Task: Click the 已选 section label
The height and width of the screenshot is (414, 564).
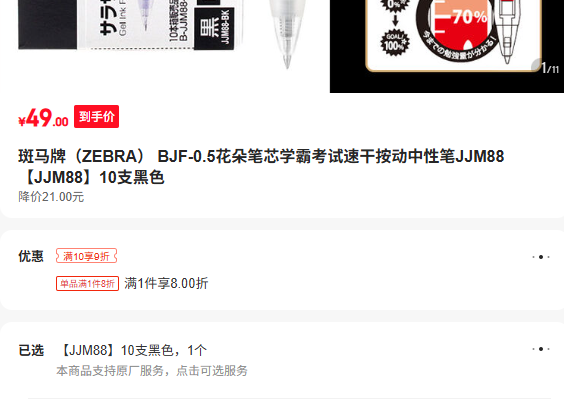Action: [31, 350]
